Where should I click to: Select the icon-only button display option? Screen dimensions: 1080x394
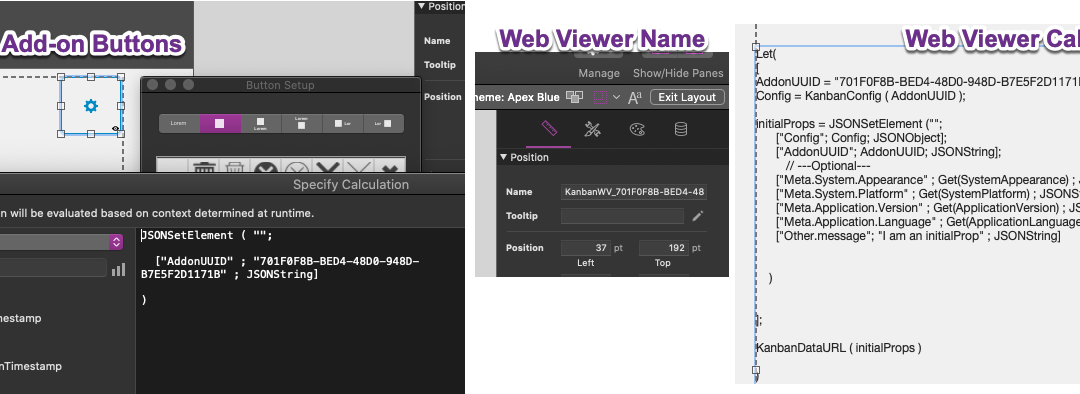220,123
